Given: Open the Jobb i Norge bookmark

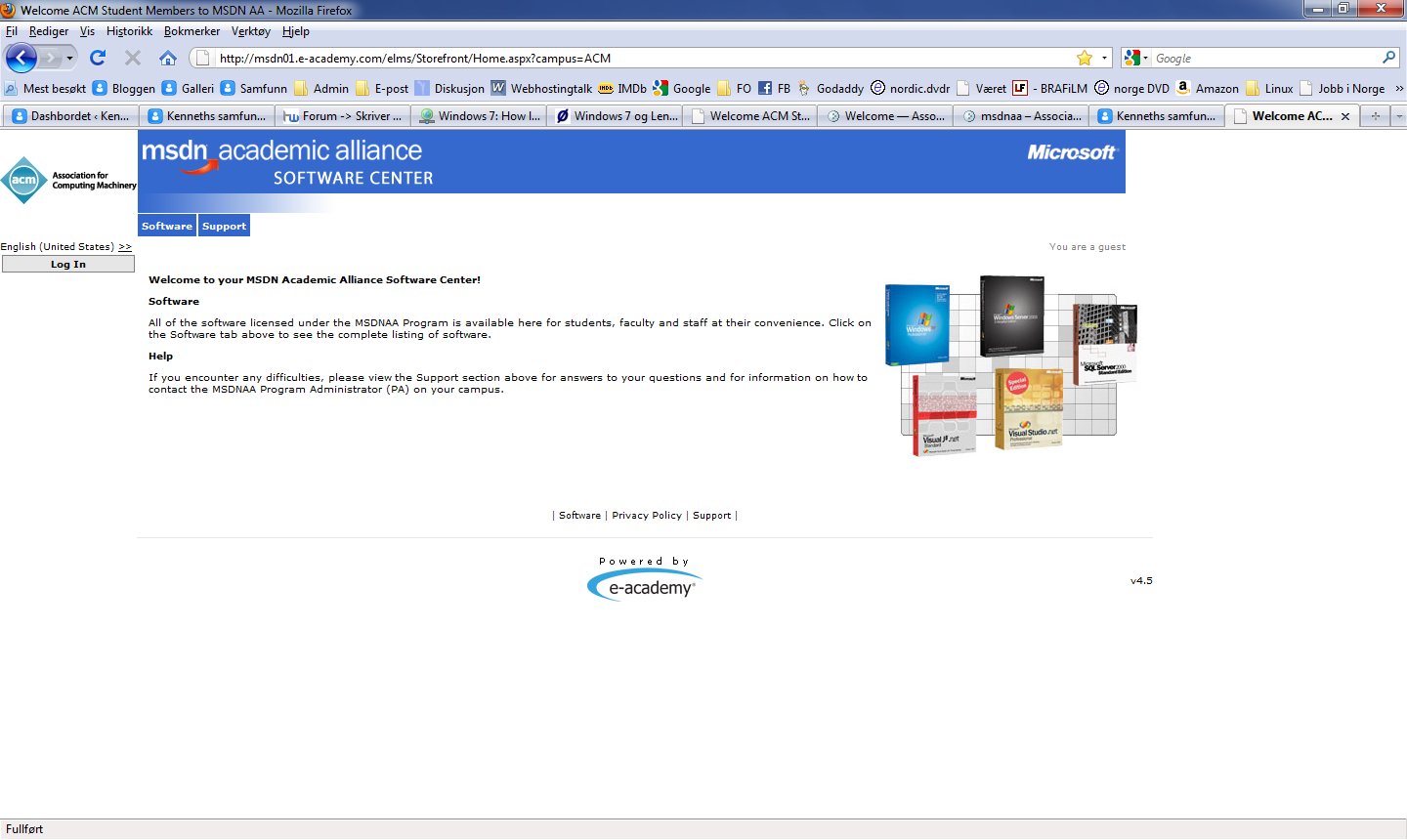Looking at the screenshot, I should pos(1343,88).
